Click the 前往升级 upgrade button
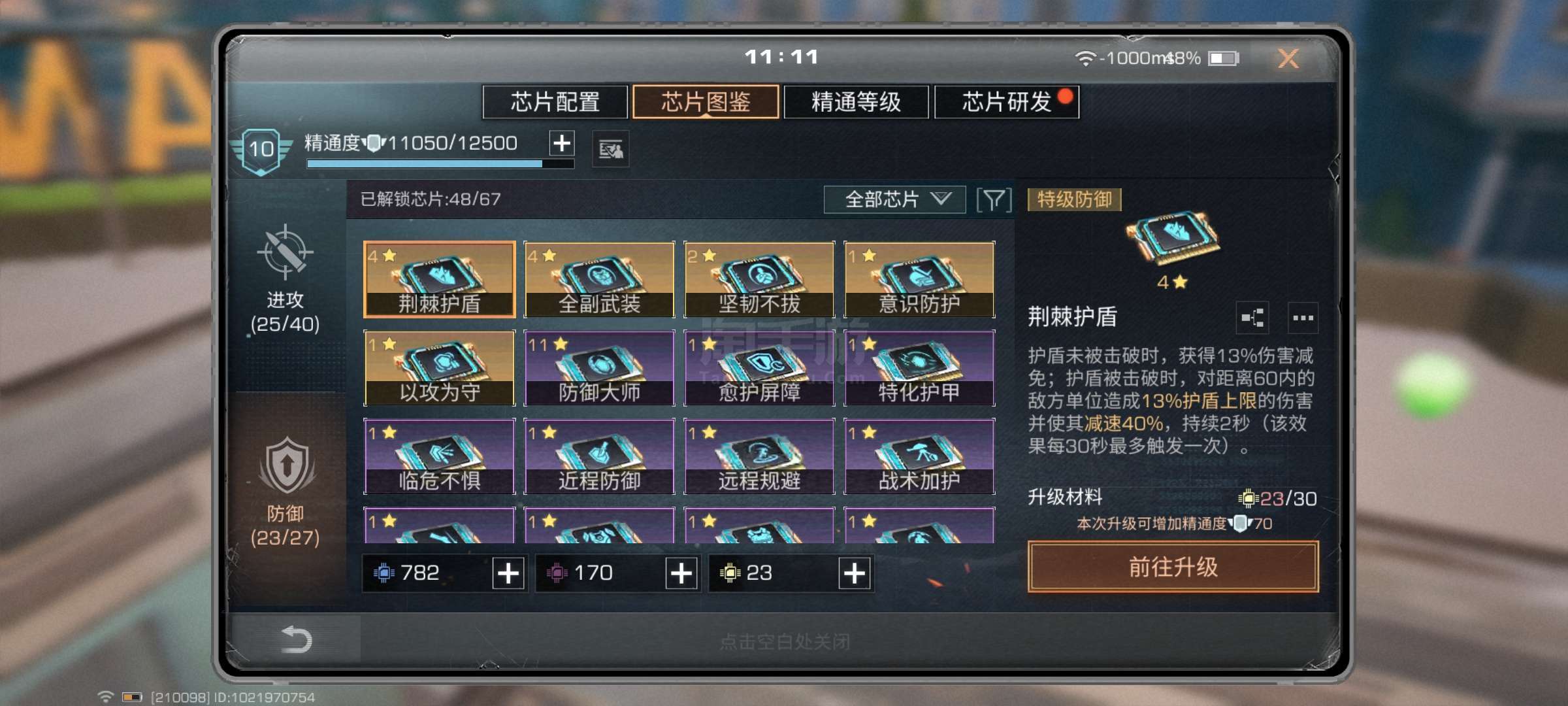 point(1173,567)
